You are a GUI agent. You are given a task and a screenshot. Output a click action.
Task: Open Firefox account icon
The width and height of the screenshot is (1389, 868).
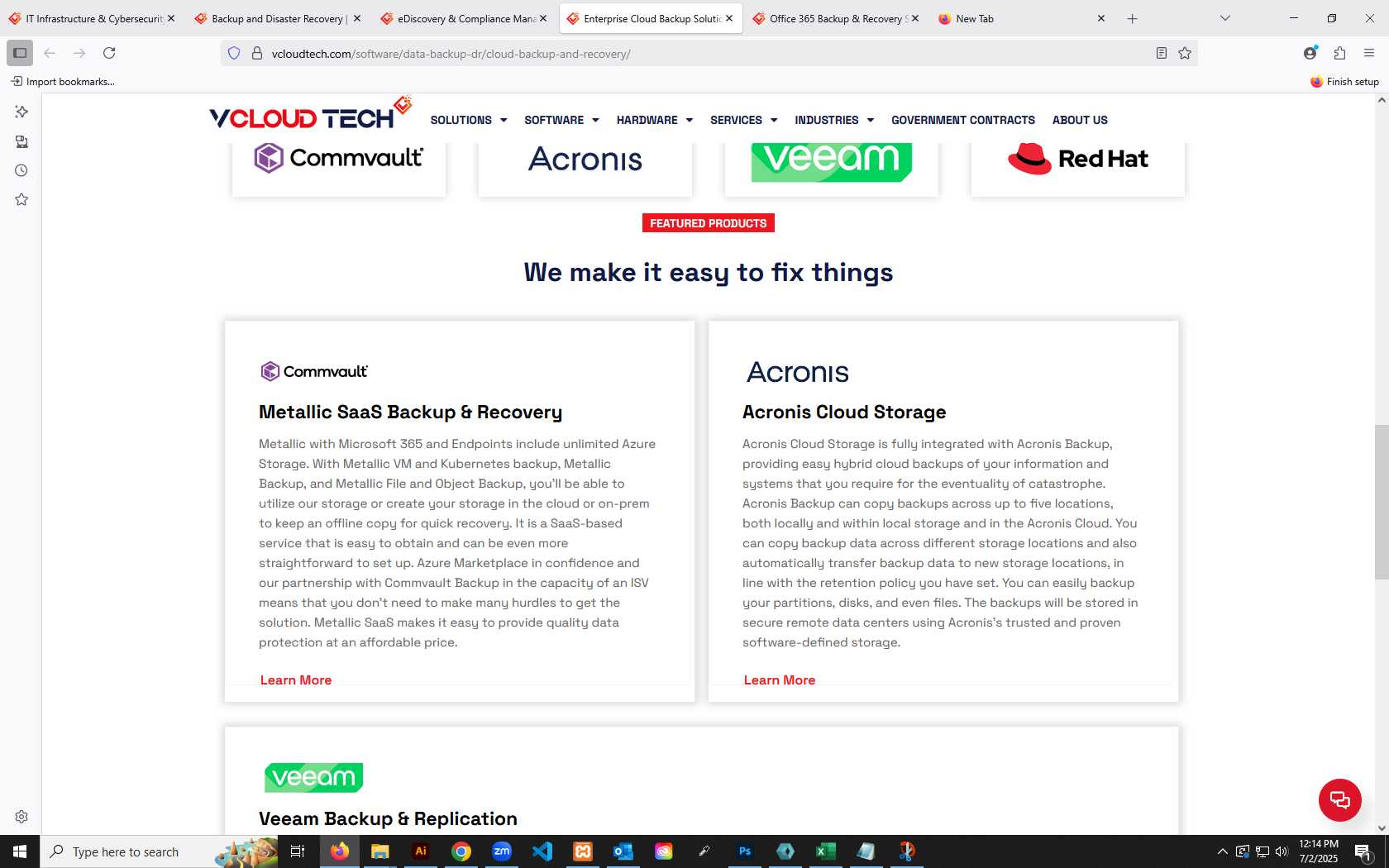point(1310,53)
